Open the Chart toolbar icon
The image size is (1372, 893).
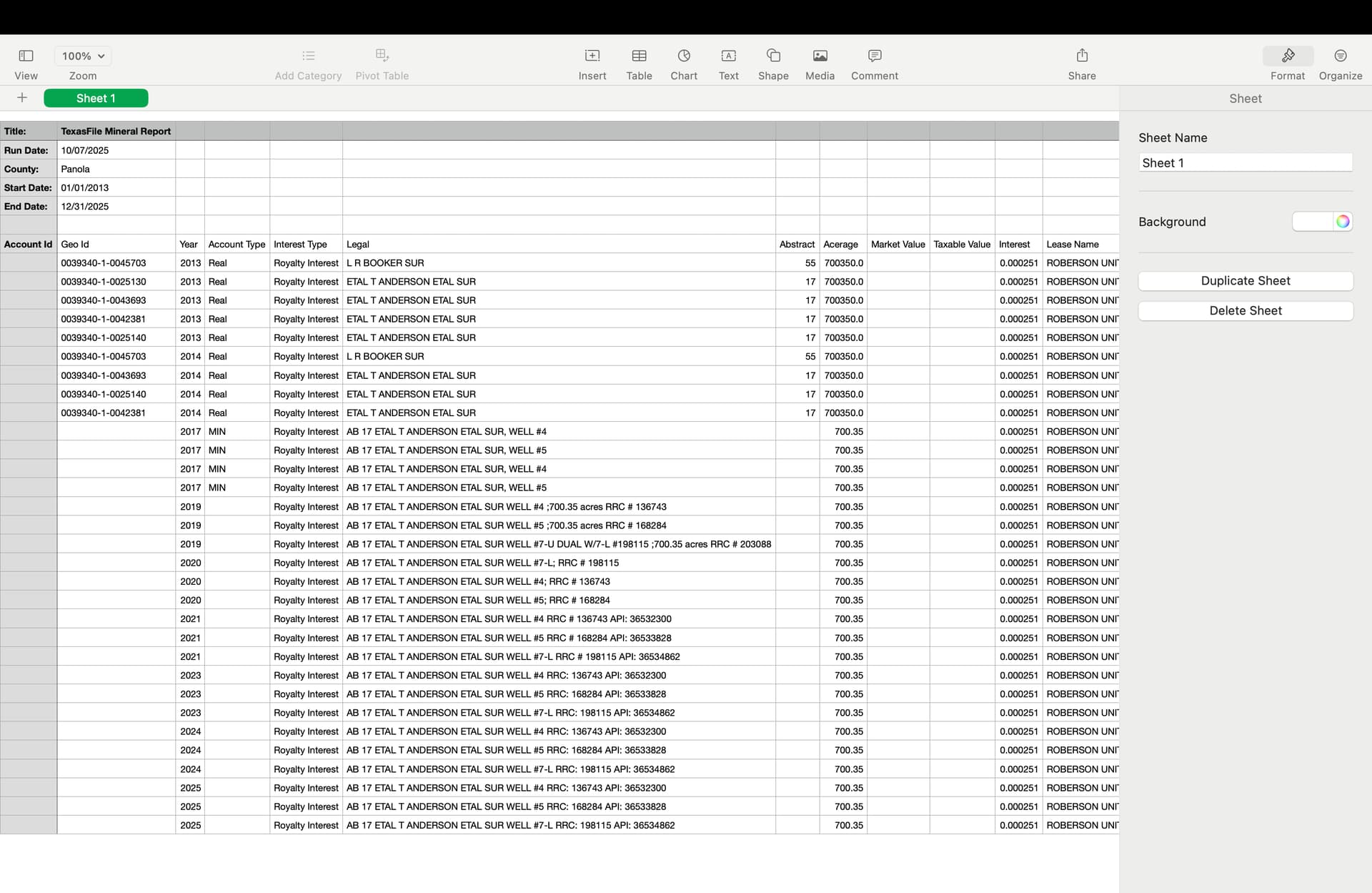[x=683, y=56]
